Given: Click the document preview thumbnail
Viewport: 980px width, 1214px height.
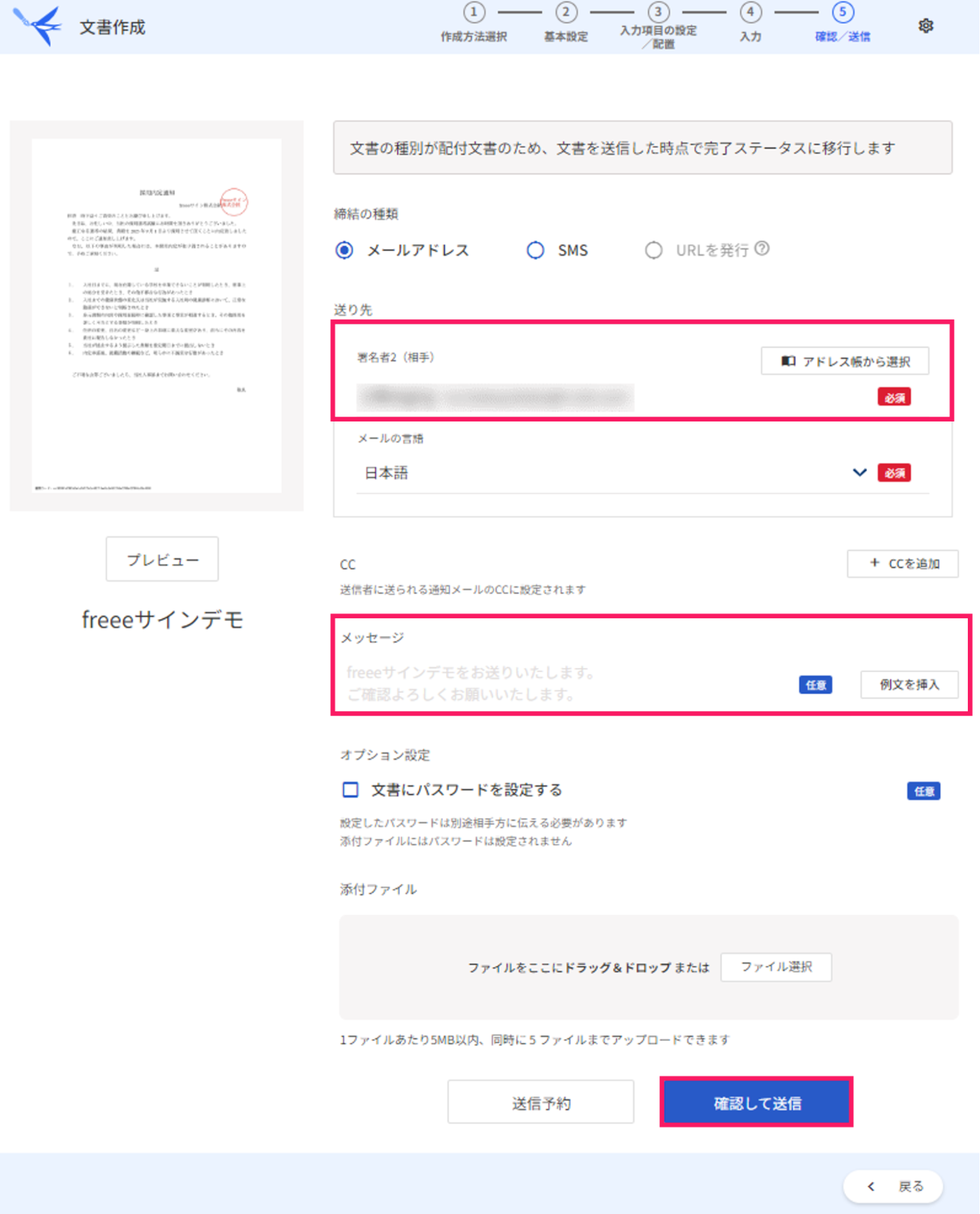Looking at the screenshot, I should pyautogui.click(x=157, y=315).
